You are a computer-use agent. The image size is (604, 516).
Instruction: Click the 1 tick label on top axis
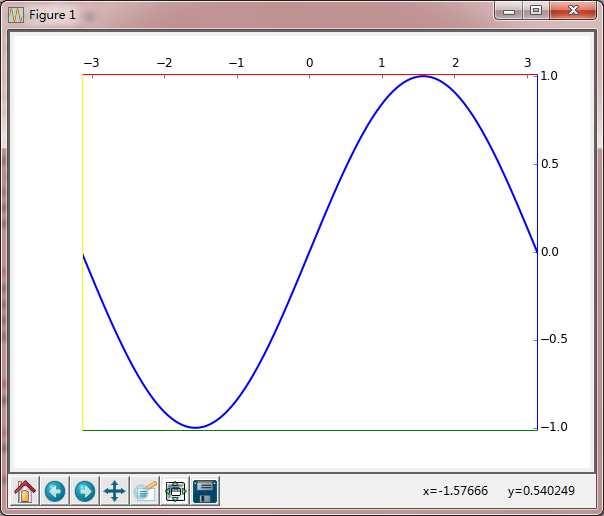coord(382,63)
